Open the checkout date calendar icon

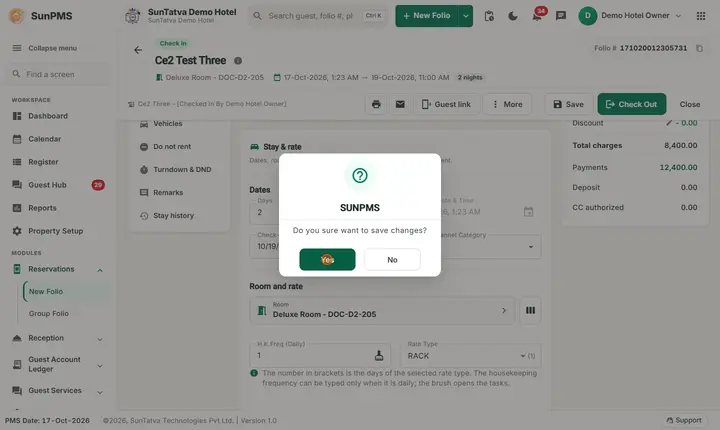(x=529, y=212)
